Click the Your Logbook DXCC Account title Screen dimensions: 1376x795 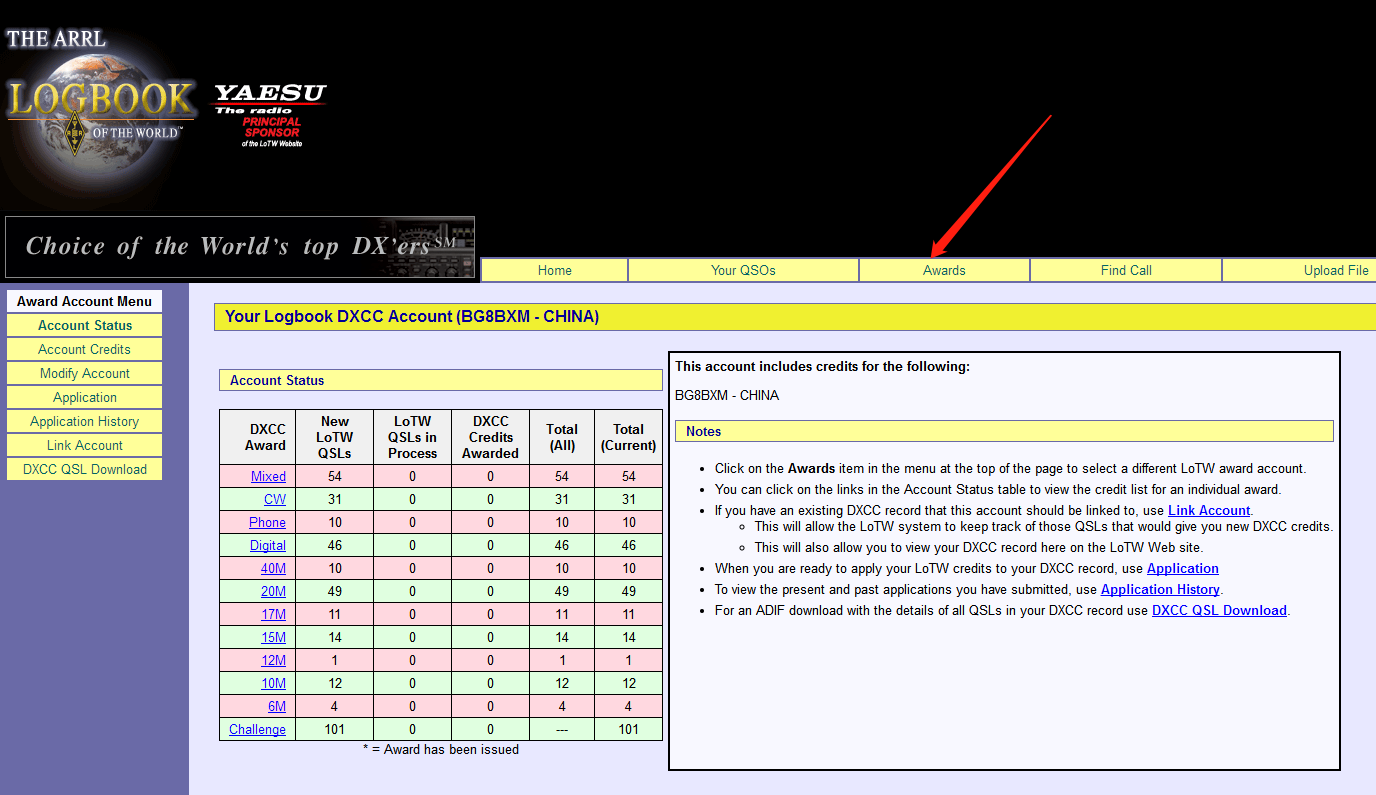pyautogui.click(x=412, y=317)
